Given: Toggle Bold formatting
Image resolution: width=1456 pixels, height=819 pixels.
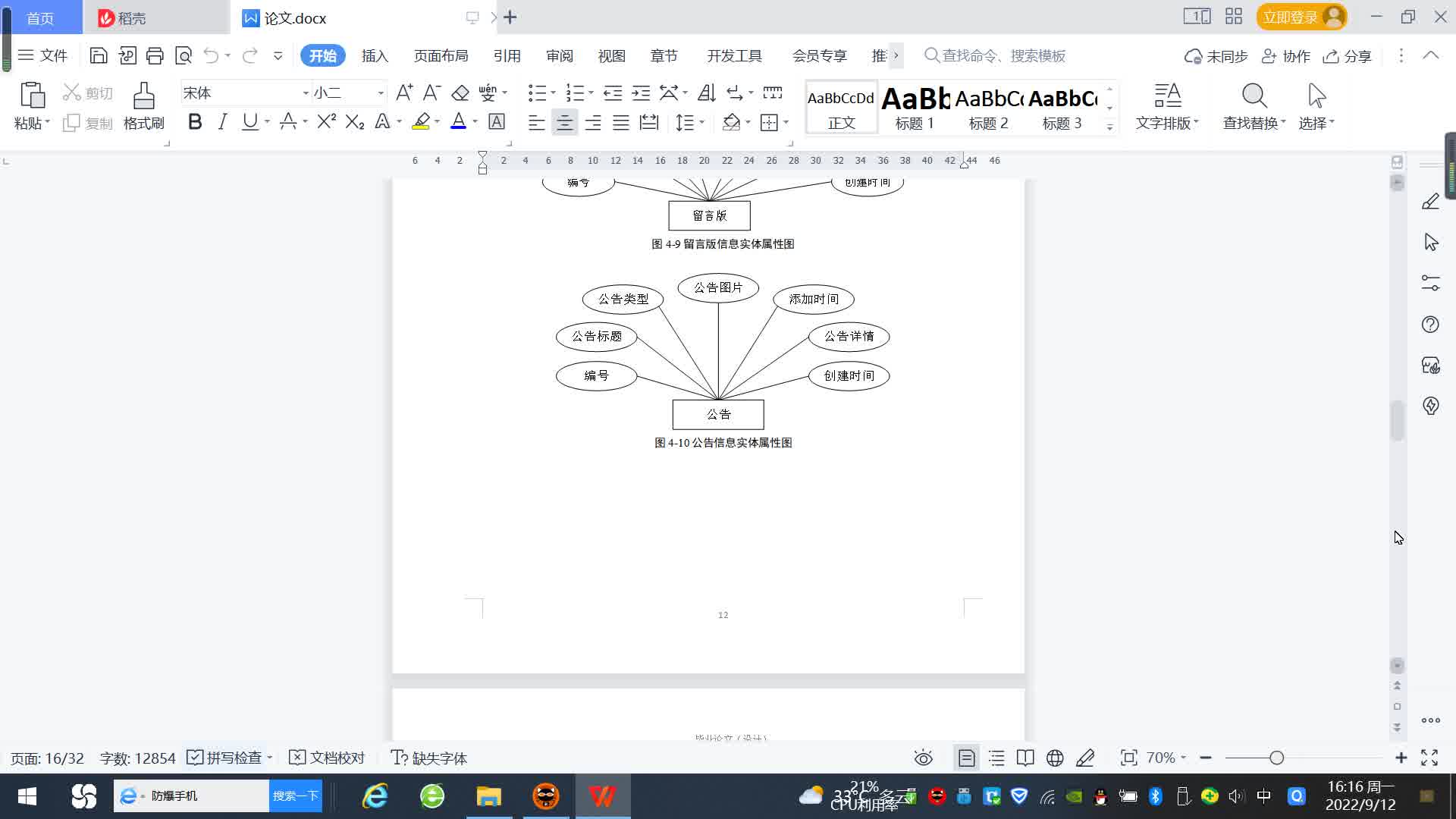Looking at the screenshot, I should tap(195, 121).
